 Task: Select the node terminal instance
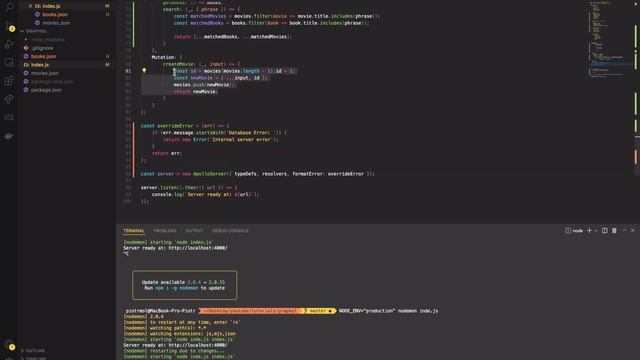[574, 231]
